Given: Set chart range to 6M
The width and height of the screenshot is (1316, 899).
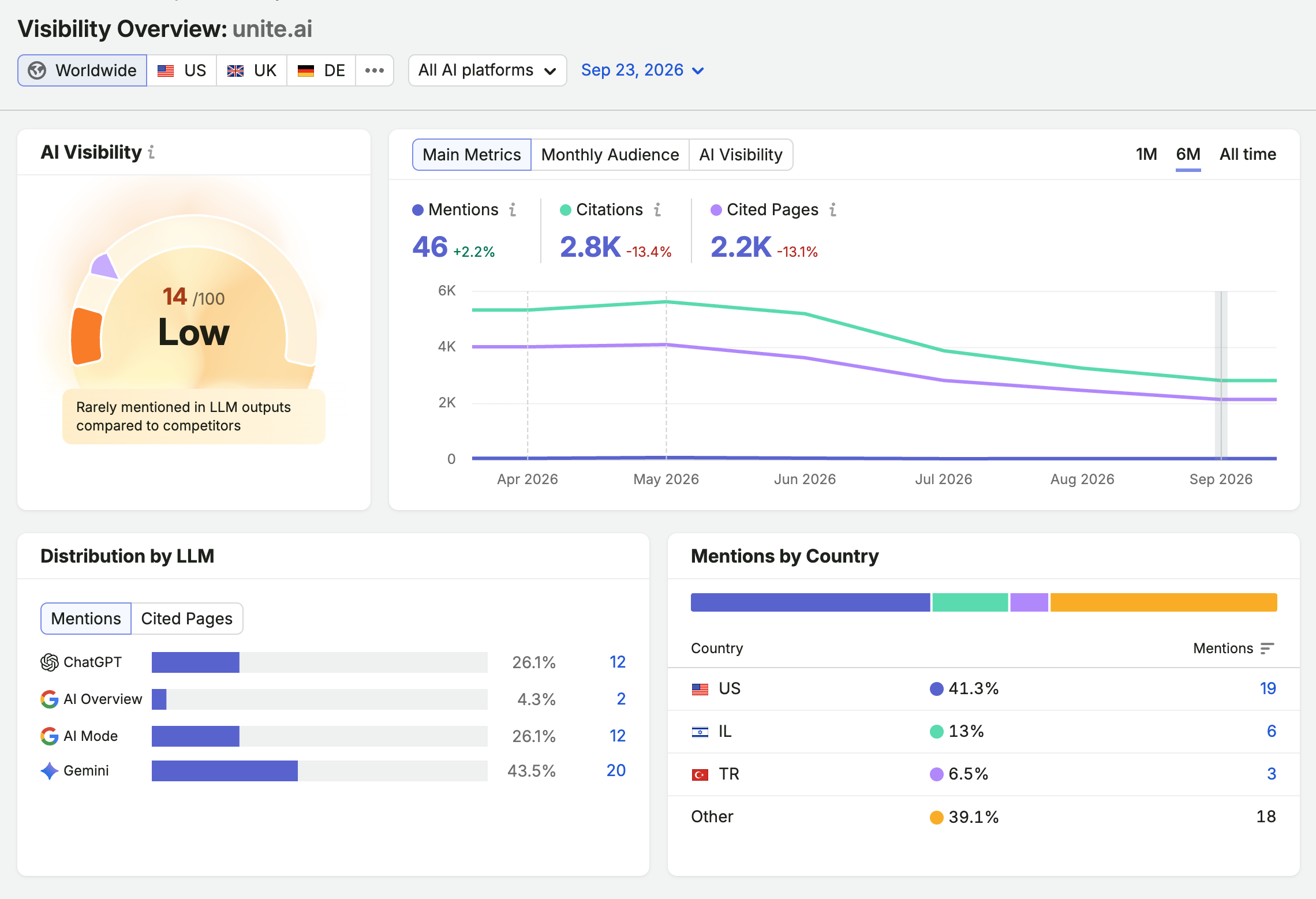Looking at the screenshot, I should tap(1188, 154).
